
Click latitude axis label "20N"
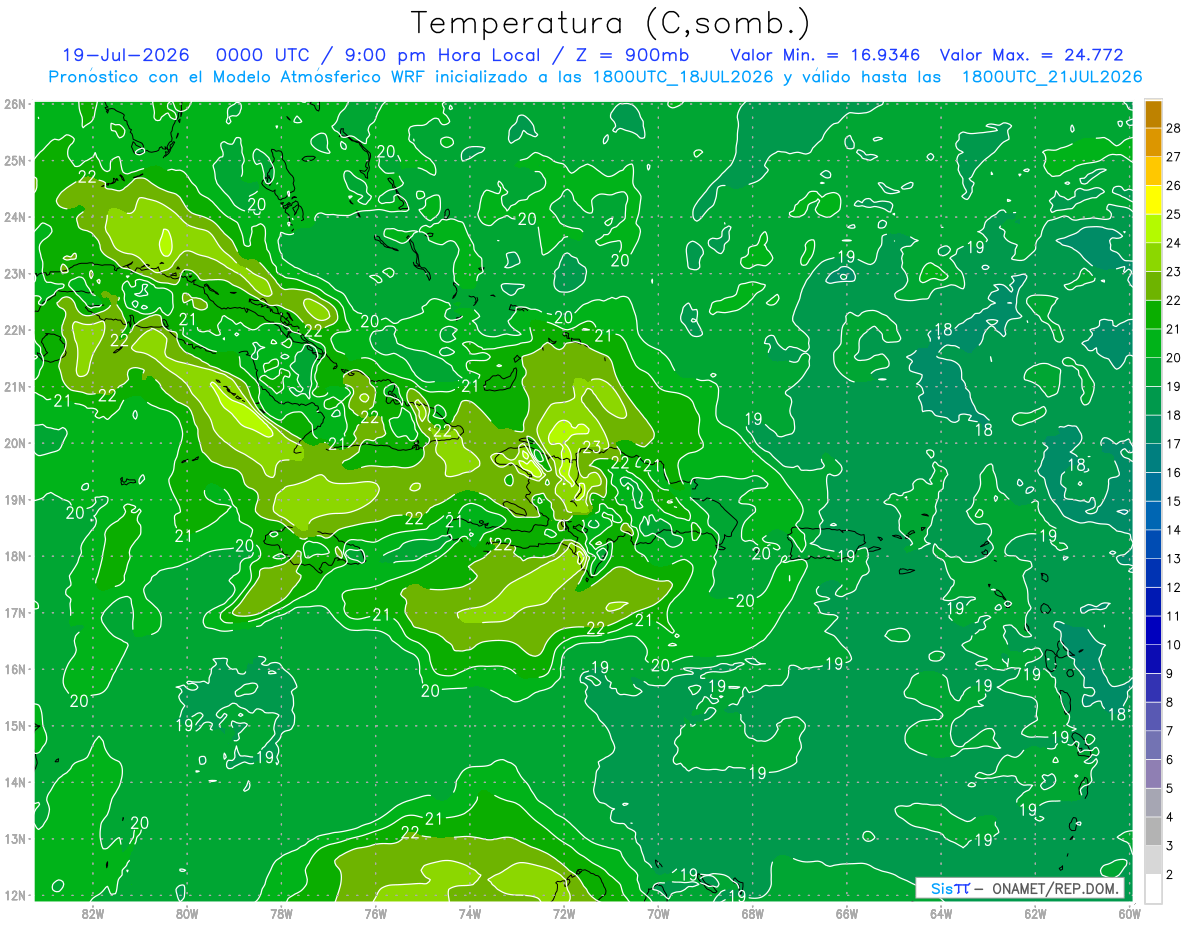click(x=14, y=443)
